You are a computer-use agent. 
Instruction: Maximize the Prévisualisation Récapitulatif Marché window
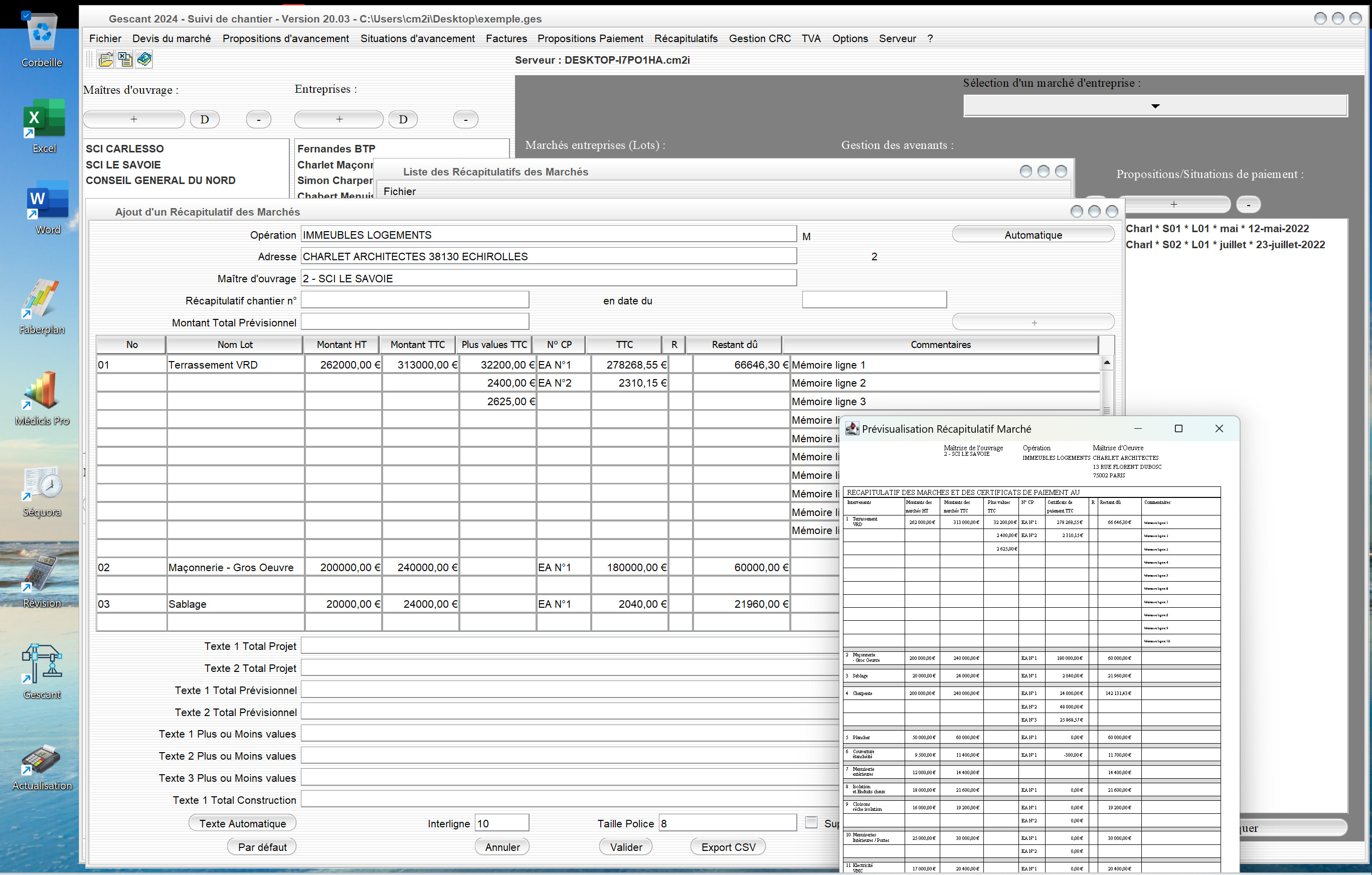coord(1178,428)
